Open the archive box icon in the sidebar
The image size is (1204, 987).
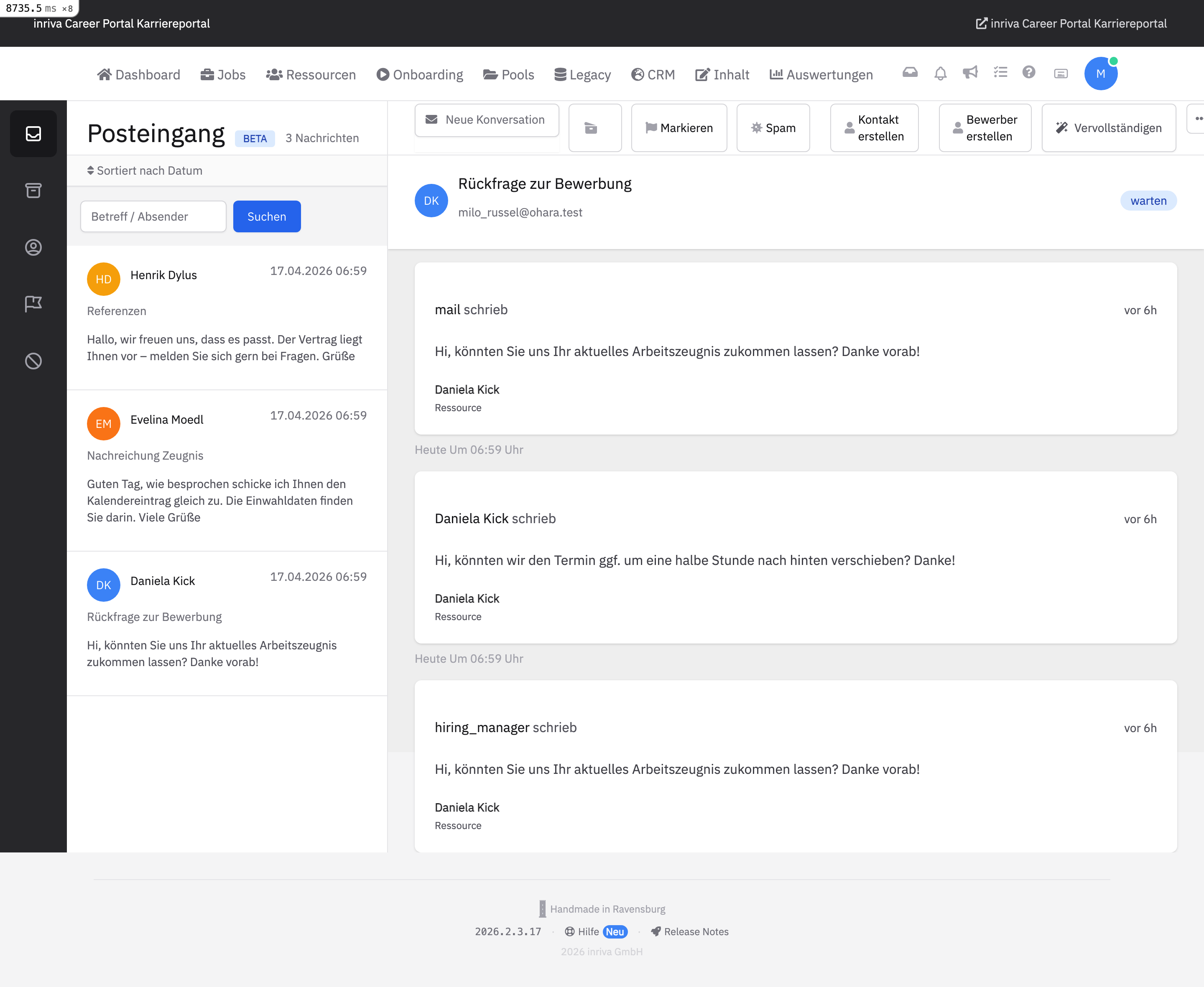pos(33,191)
